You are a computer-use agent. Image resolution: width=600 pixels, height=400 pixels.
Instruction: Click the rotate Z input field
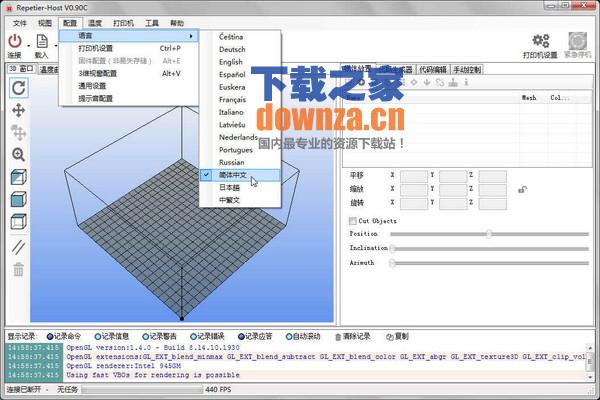point(492,204)
